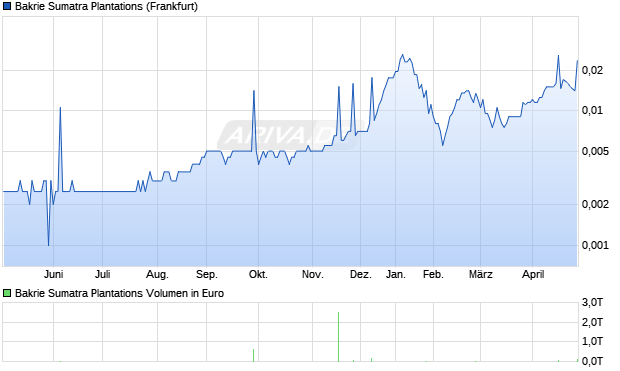
Task: Click the 'April' month axis label
Action: coord(533,274)
